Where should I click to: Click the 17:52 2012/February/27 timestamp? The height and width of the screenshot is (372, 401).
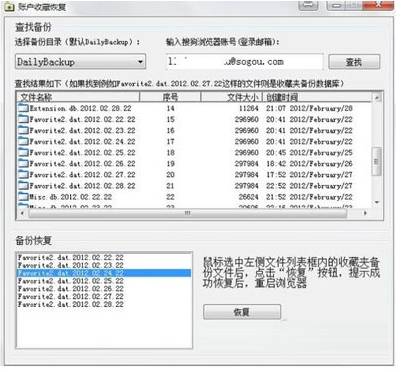tap(309, 175)
